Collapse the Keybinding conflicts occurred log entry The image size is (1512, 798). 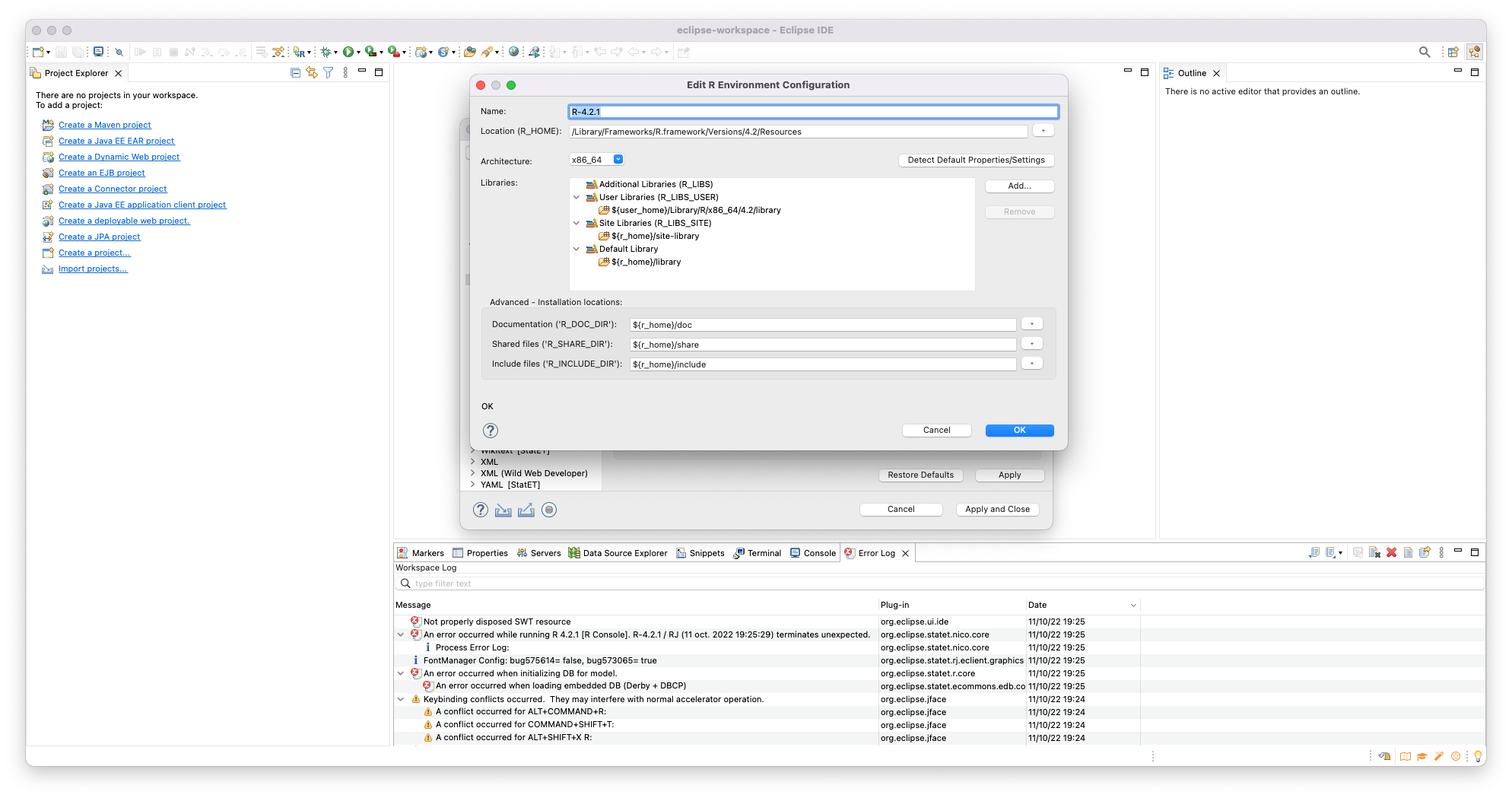click(x=401, y=699)
